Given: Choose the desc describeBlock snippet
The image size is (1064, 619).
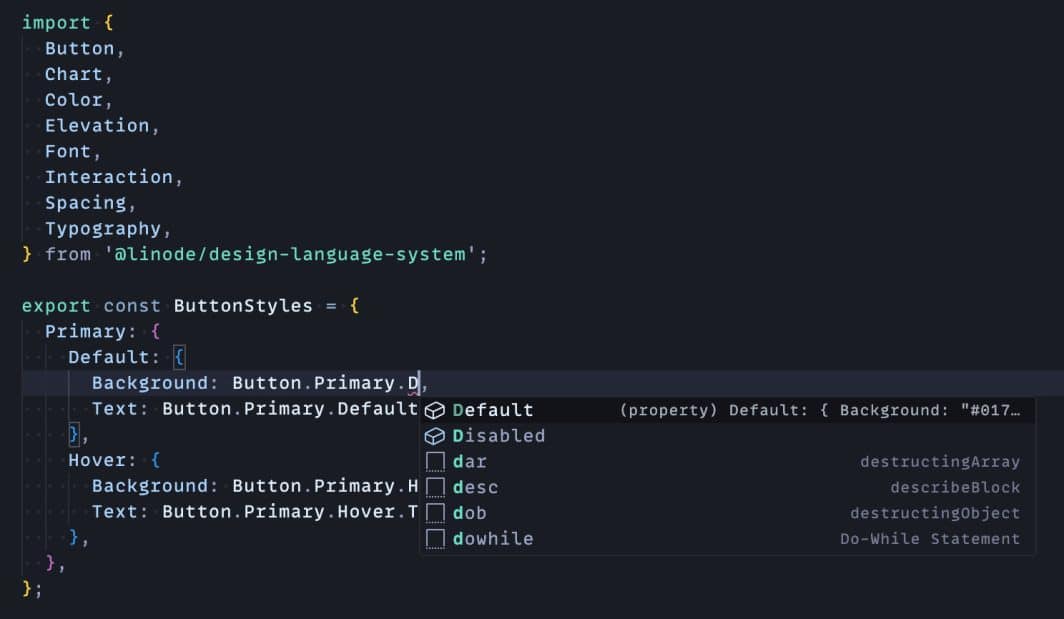Looking at the screenshot, I should 475,488.
